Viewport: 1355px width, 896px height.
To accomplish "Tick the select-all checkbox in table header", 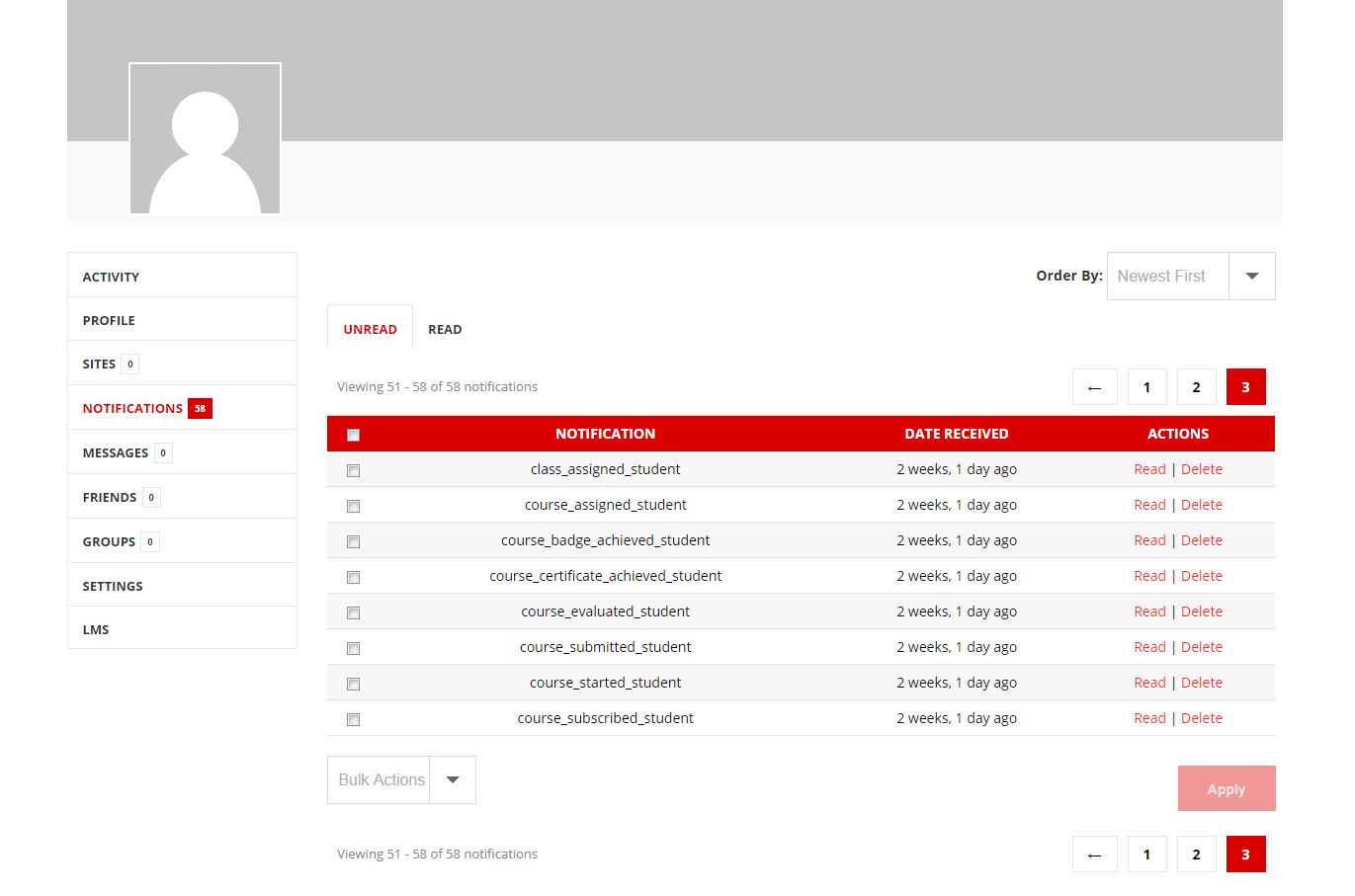I will (353, 435).
